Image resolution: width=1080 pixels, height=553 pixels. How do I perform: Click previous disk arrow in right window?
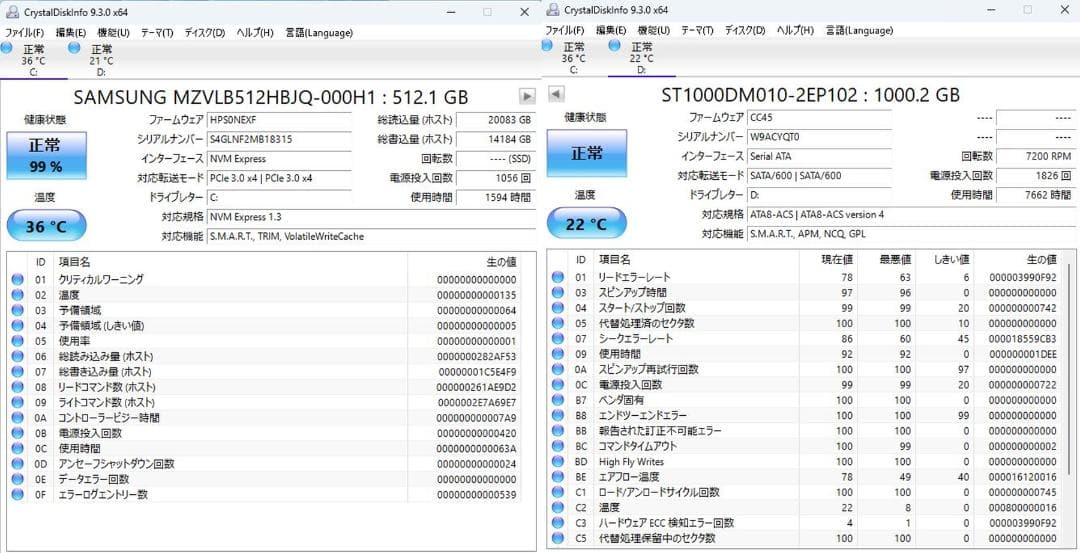pyautogui.click(x=557, y=94)
